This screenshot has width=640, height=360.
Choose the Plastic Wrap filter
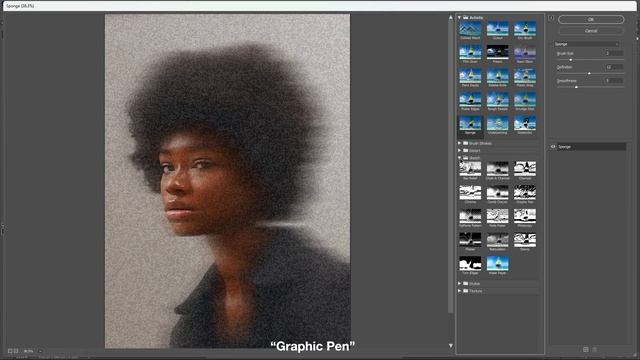(x=525, y=77)
